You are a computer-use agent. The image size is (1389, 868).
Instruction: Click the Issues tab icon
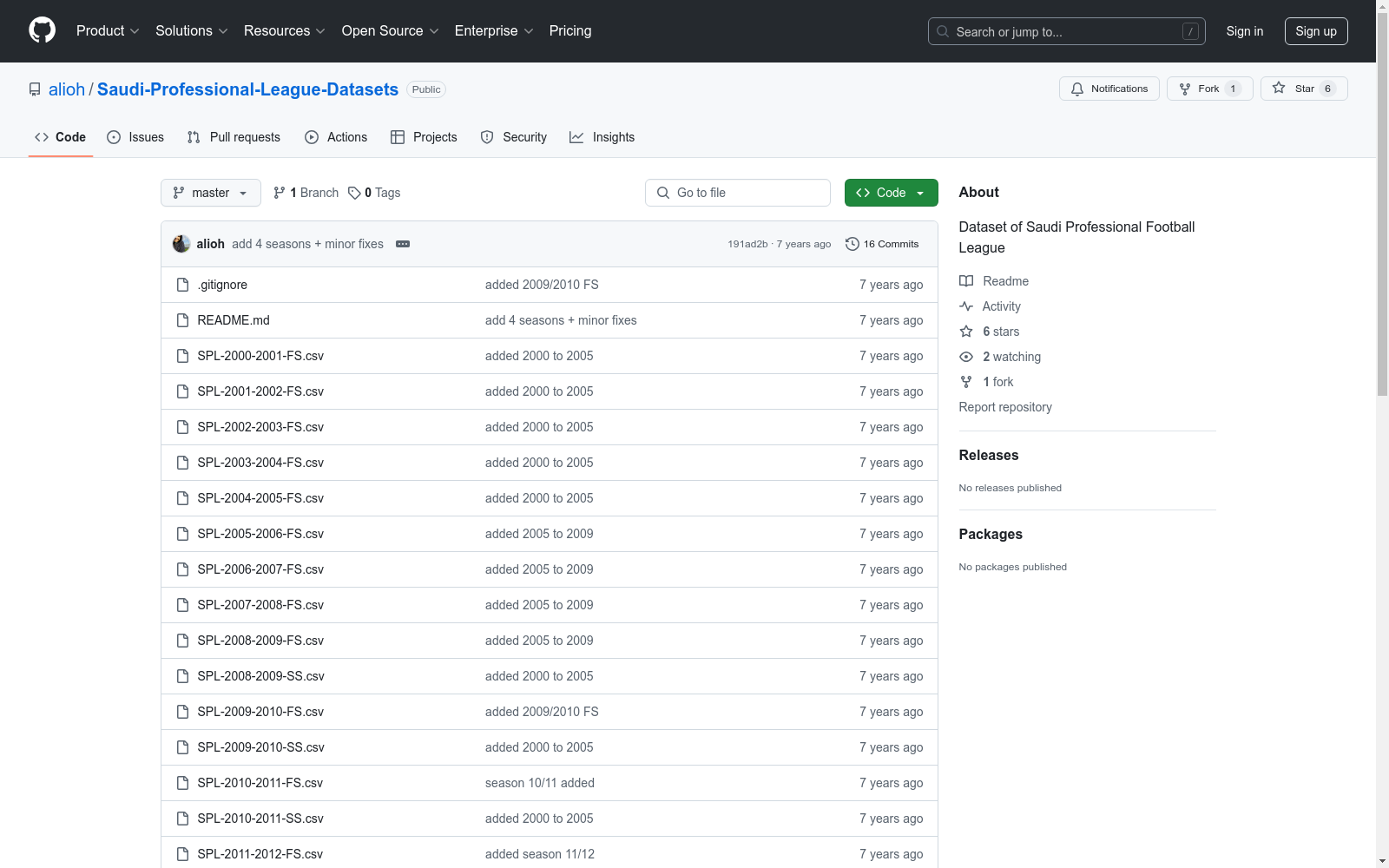114,137
